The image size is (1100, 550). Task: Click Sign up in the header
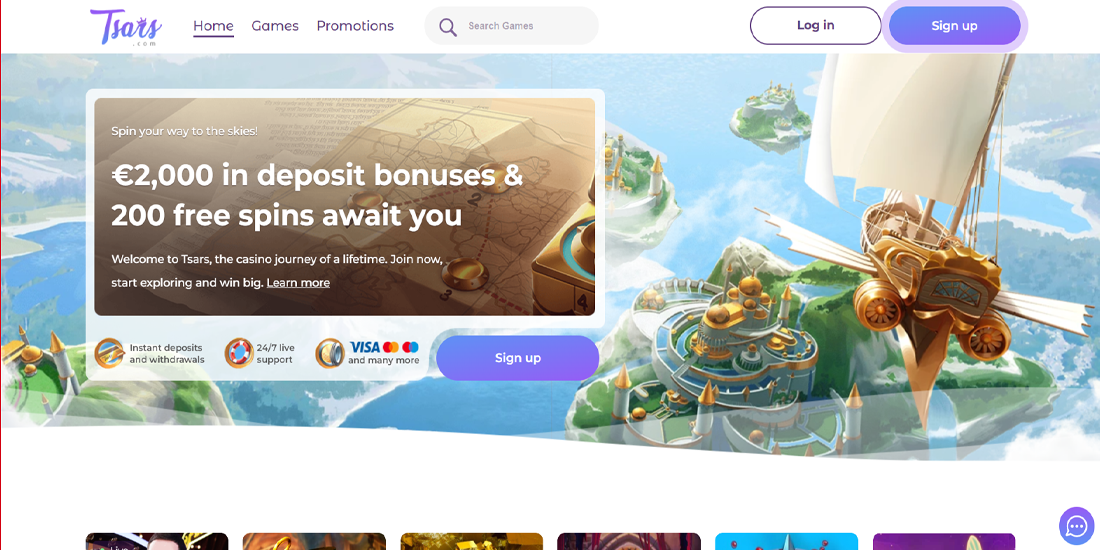pos(954,26)
